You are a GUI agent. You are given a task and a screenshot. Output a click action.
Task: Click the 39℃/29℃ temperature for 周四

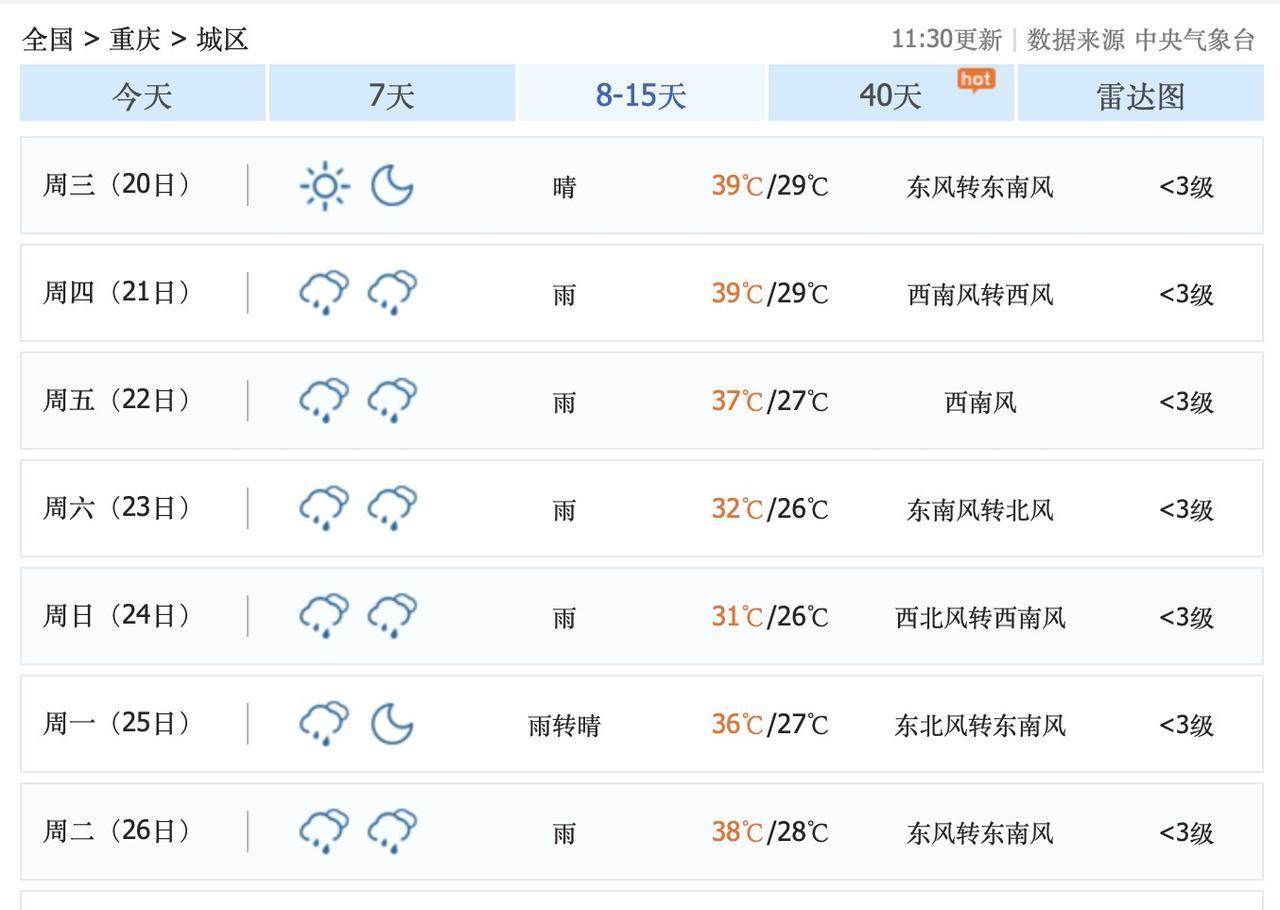click(x=770, y=294)
